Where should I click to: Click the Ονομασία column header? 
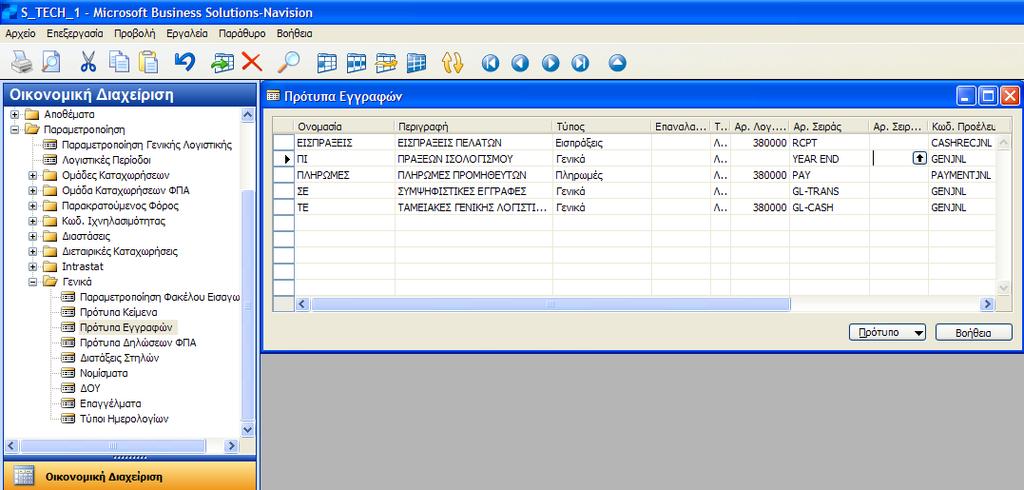point(345,126)
